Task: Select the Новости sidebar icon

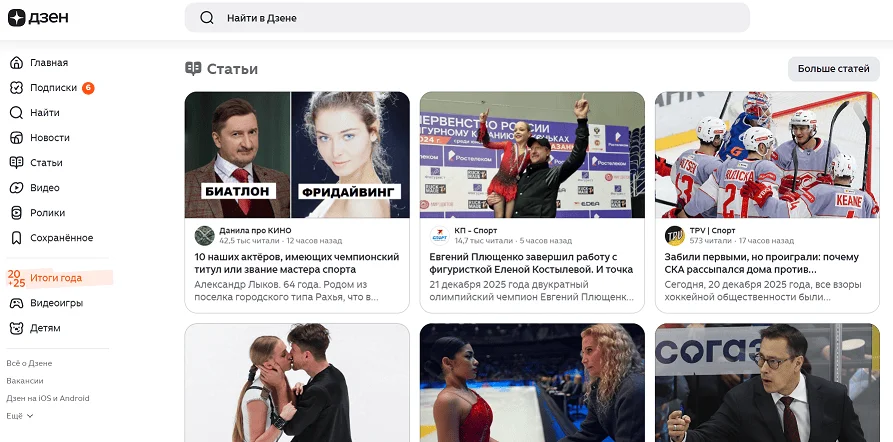Action: [16, 138]
